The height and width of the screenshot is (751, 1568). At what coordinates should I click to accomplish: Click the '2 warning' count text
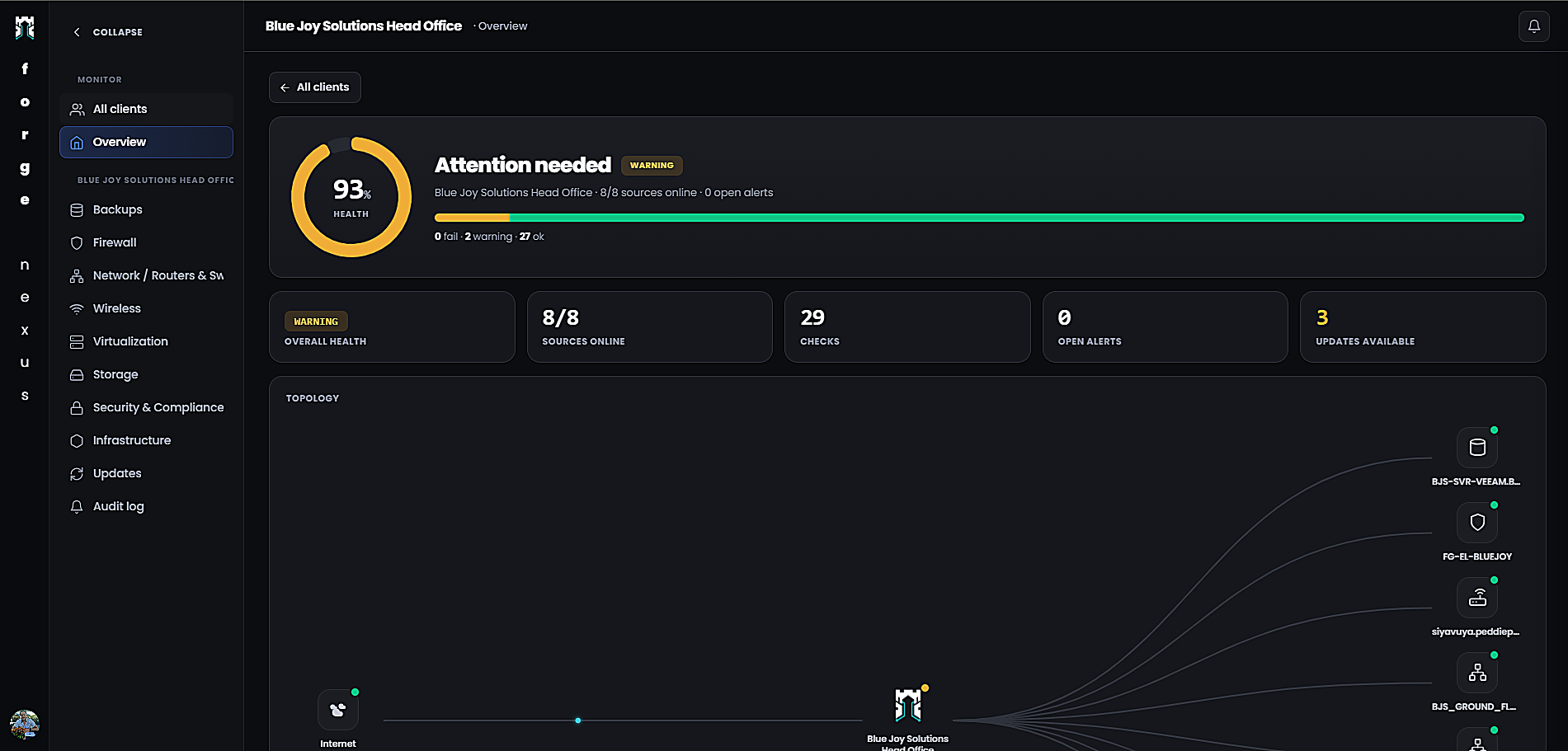[488, 237]
